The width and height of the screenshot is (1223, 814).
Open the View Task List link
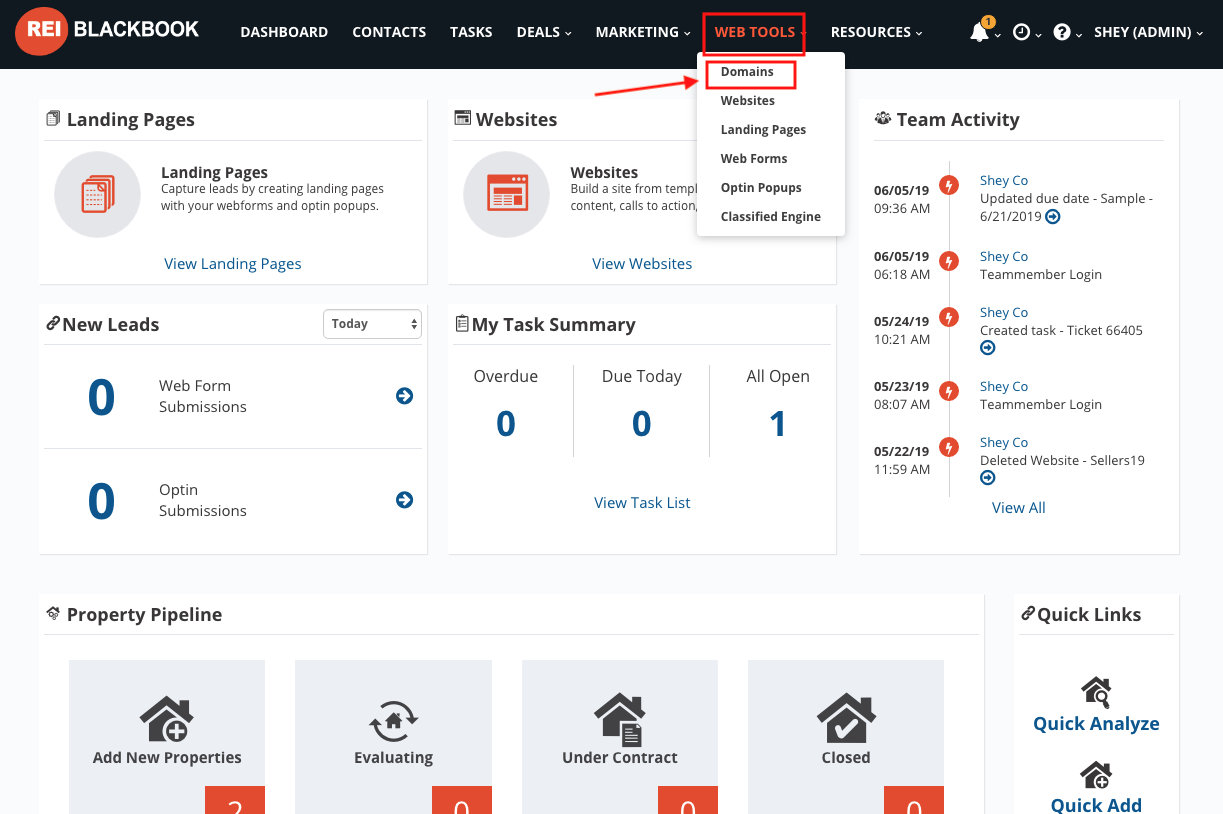coord(642,503)
